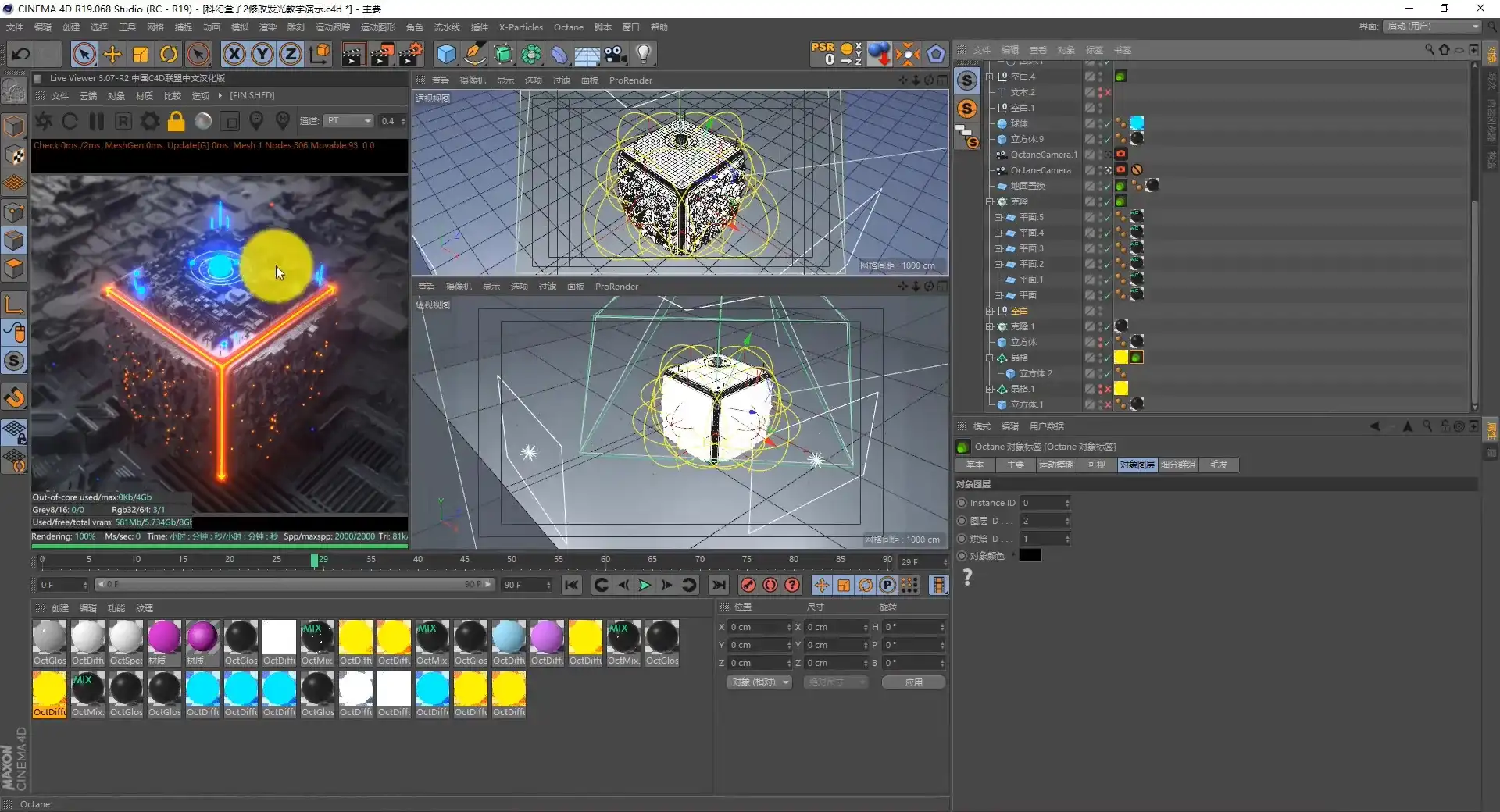
Task: Expand the 空白.4 null object
Action: 990,77
